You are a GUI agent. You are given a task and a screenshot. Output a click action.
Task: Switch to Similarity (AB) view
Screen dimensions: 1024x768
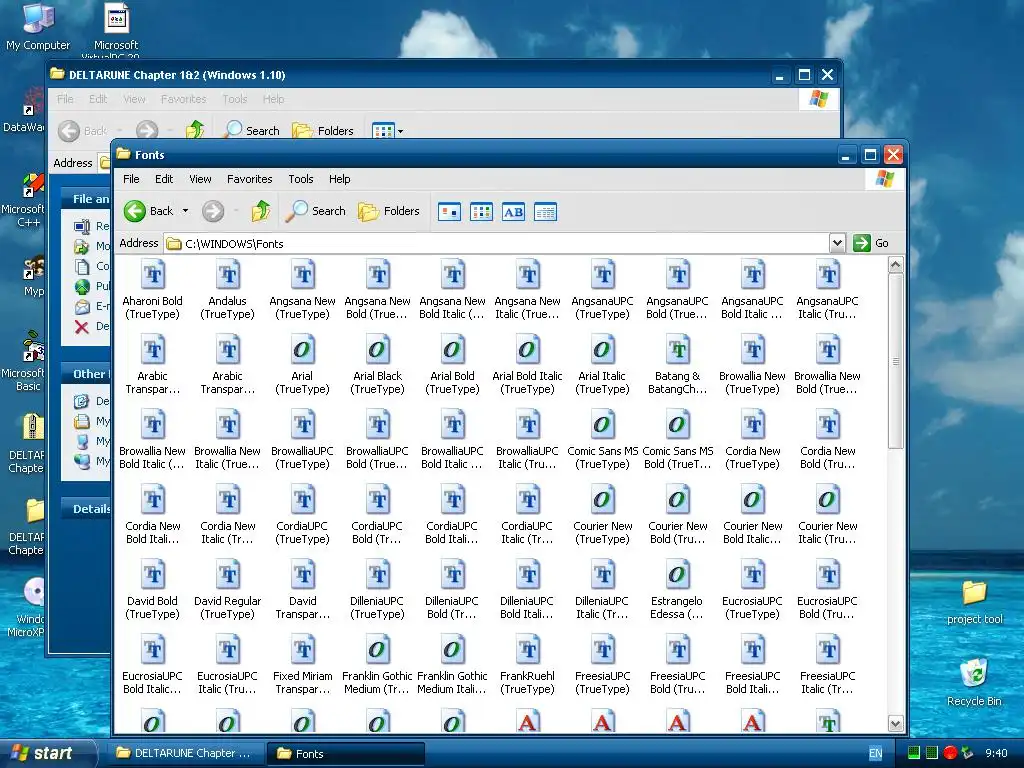point(513,212)
